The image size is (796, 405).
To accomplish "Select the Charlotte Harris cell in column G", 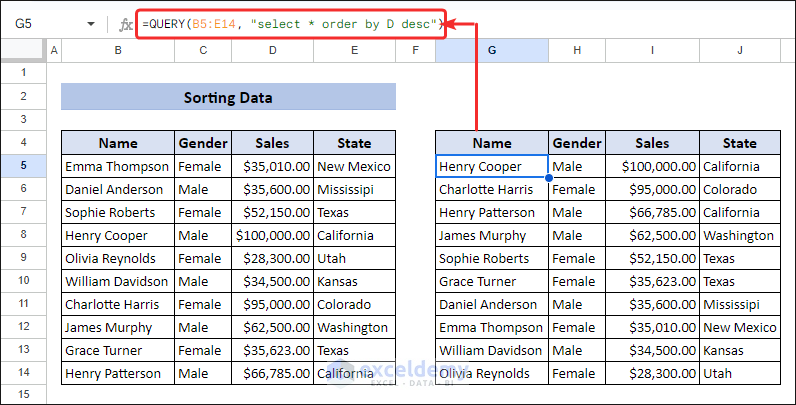I will [492, 189].
